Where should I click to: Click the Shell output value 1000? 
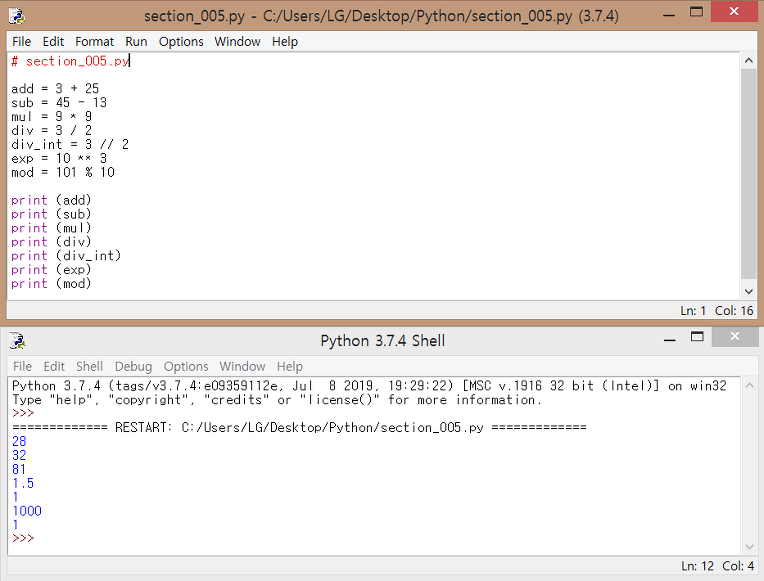(x=27, y=511)
